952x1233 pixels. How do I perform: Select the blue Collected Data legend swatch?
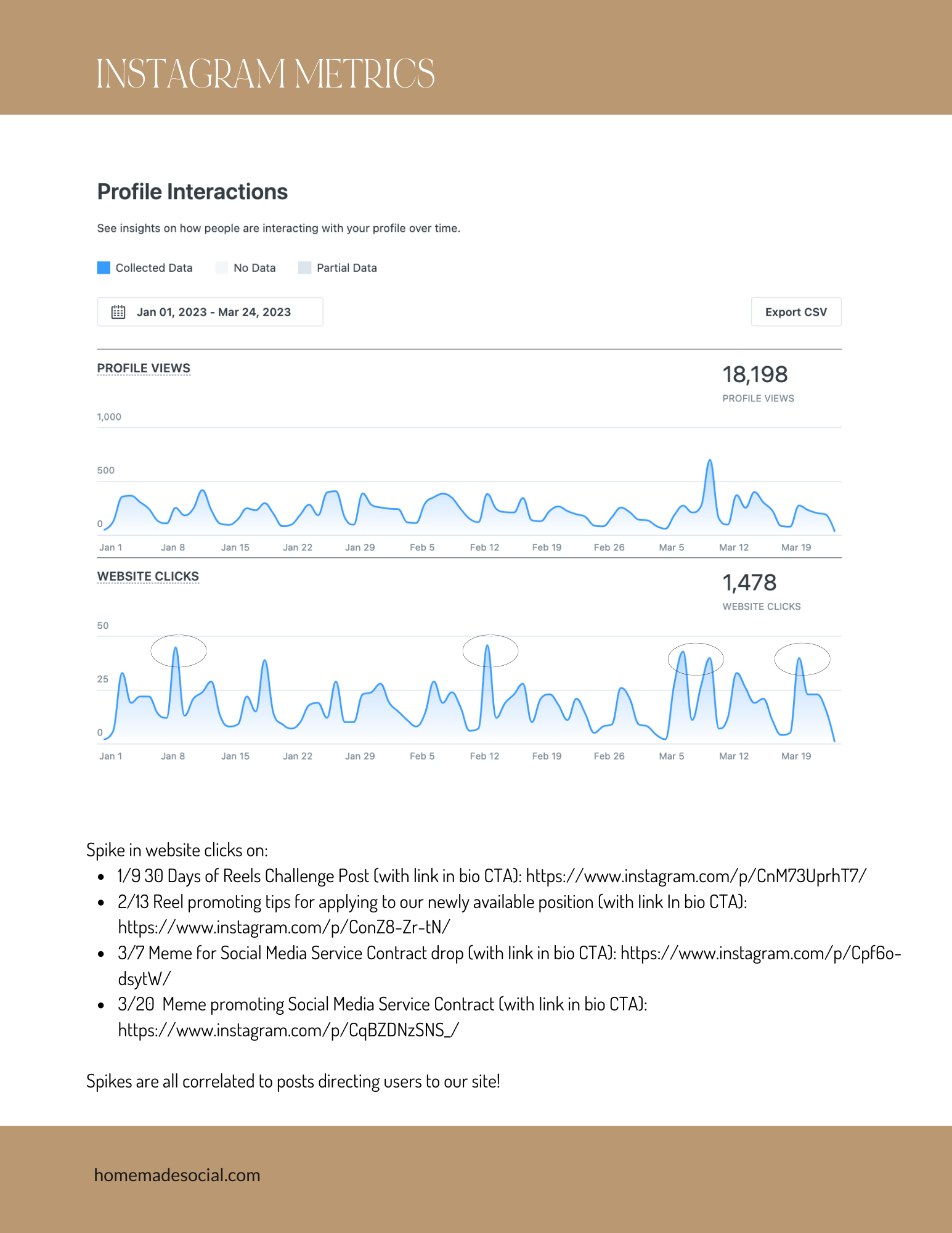[104, 268]
